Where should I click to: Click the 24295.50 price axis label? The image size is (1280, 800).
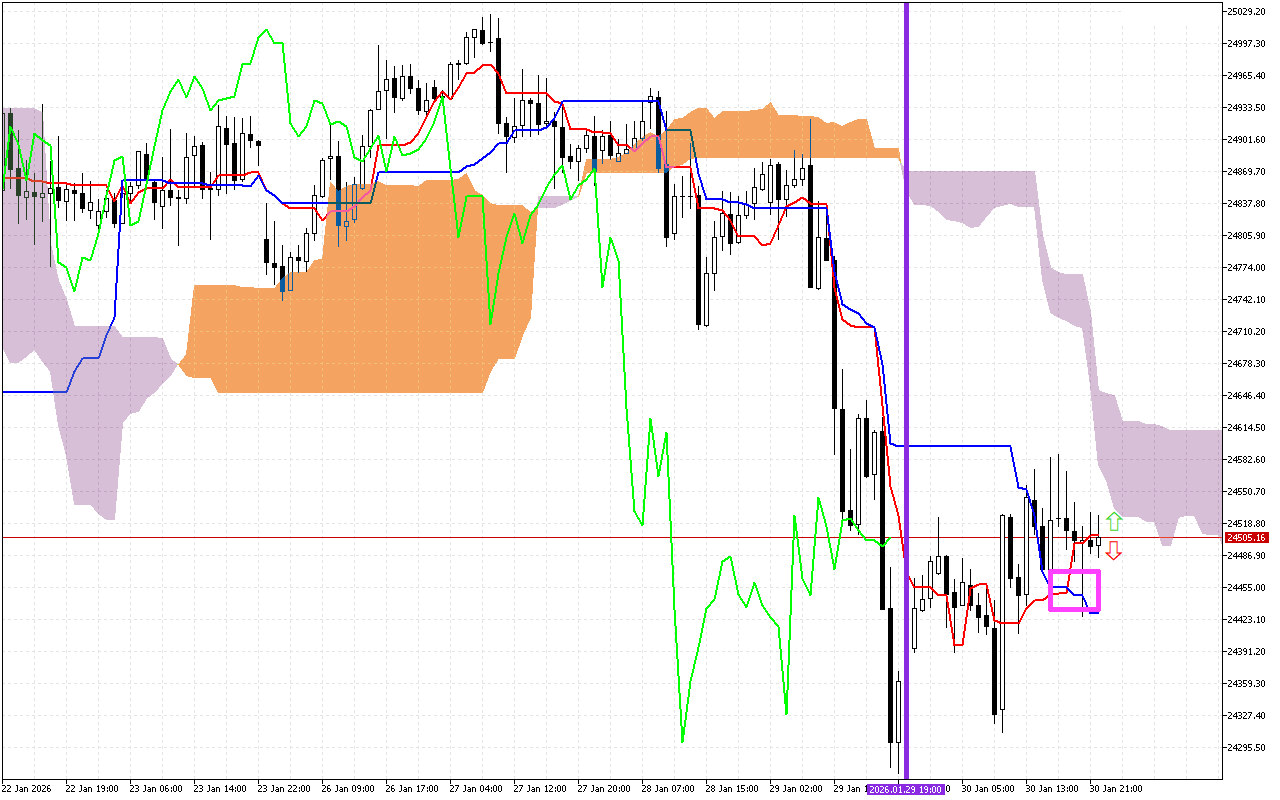point(1246,748)
